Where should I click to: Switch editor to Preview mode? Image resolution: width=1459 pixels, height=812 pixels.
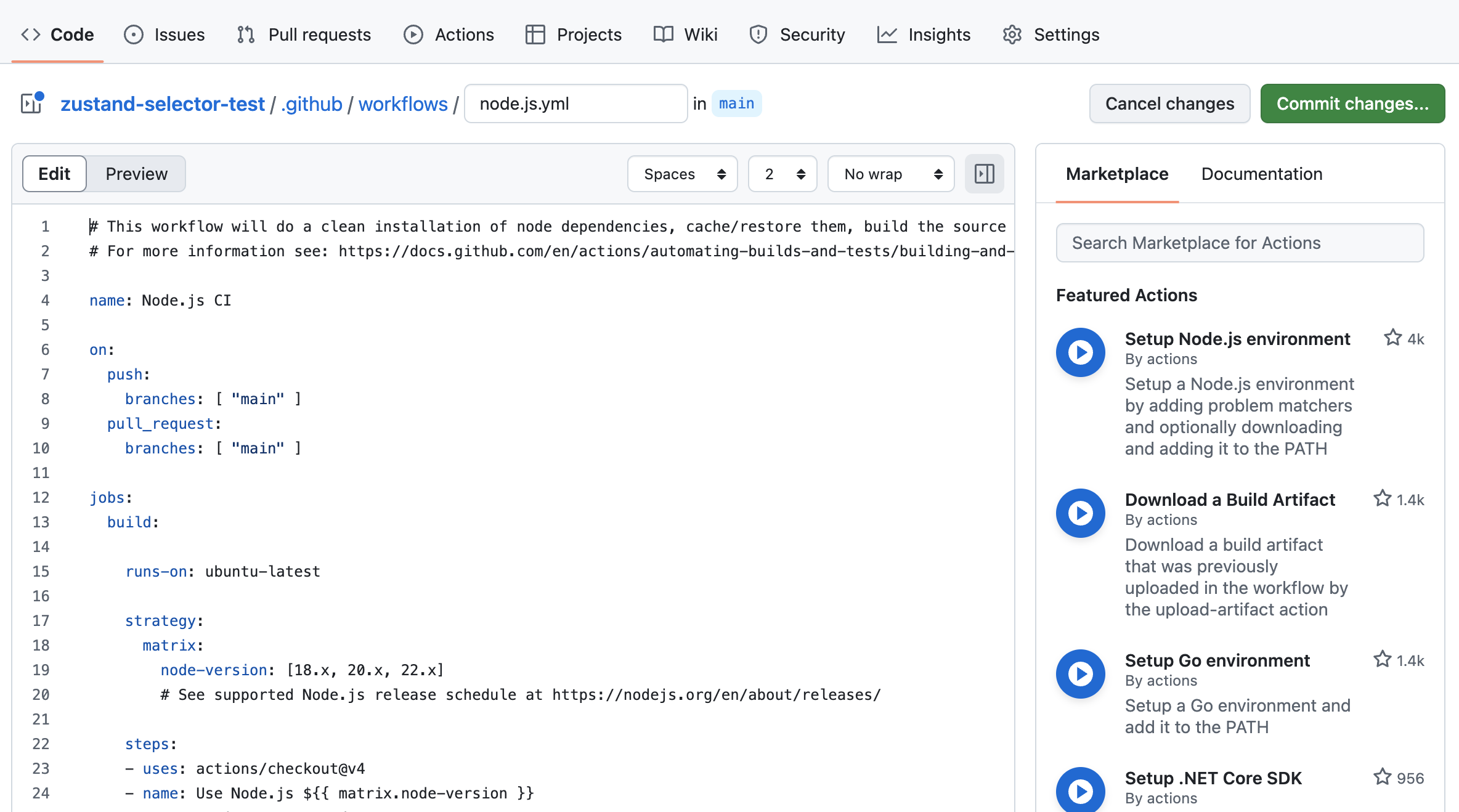point(136,174)
